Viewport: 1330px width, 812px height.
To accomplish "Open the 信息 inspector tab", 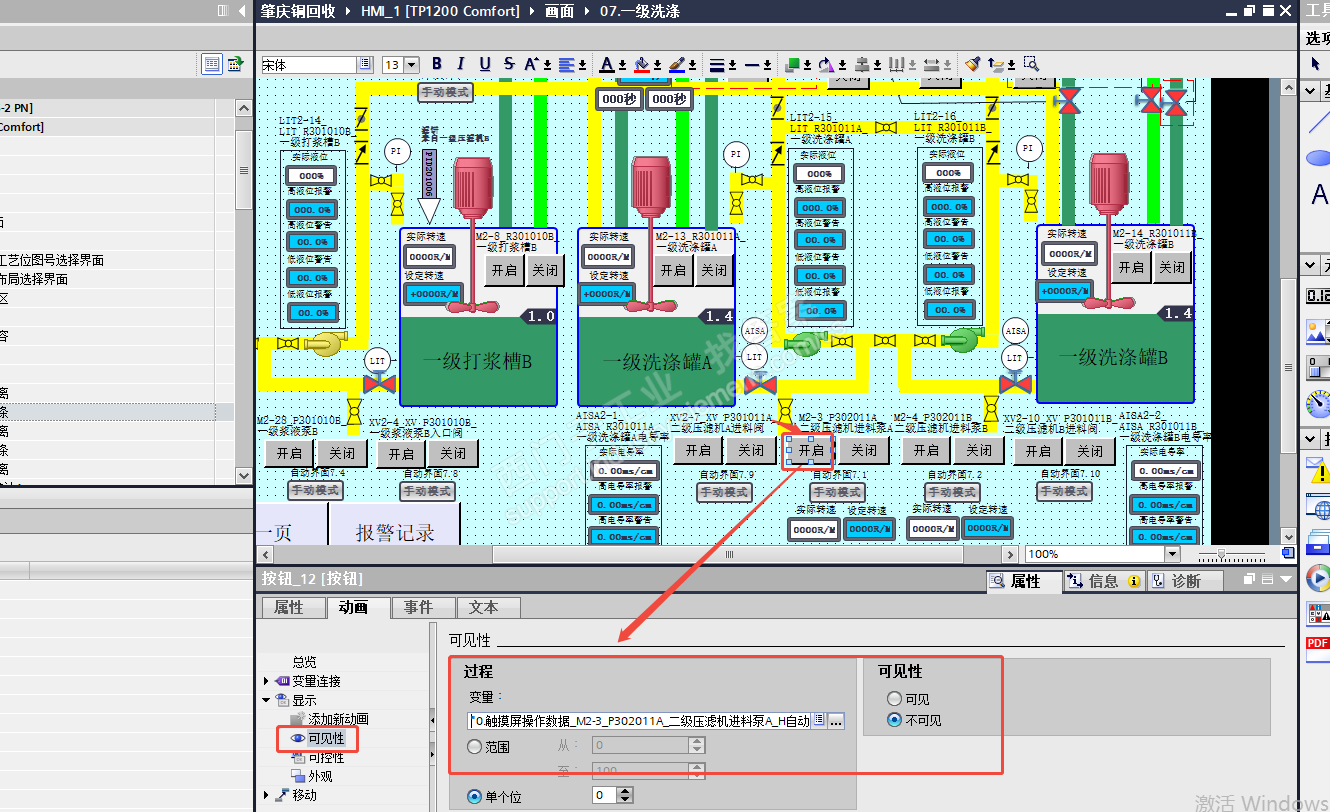I will click(1103, 581).
